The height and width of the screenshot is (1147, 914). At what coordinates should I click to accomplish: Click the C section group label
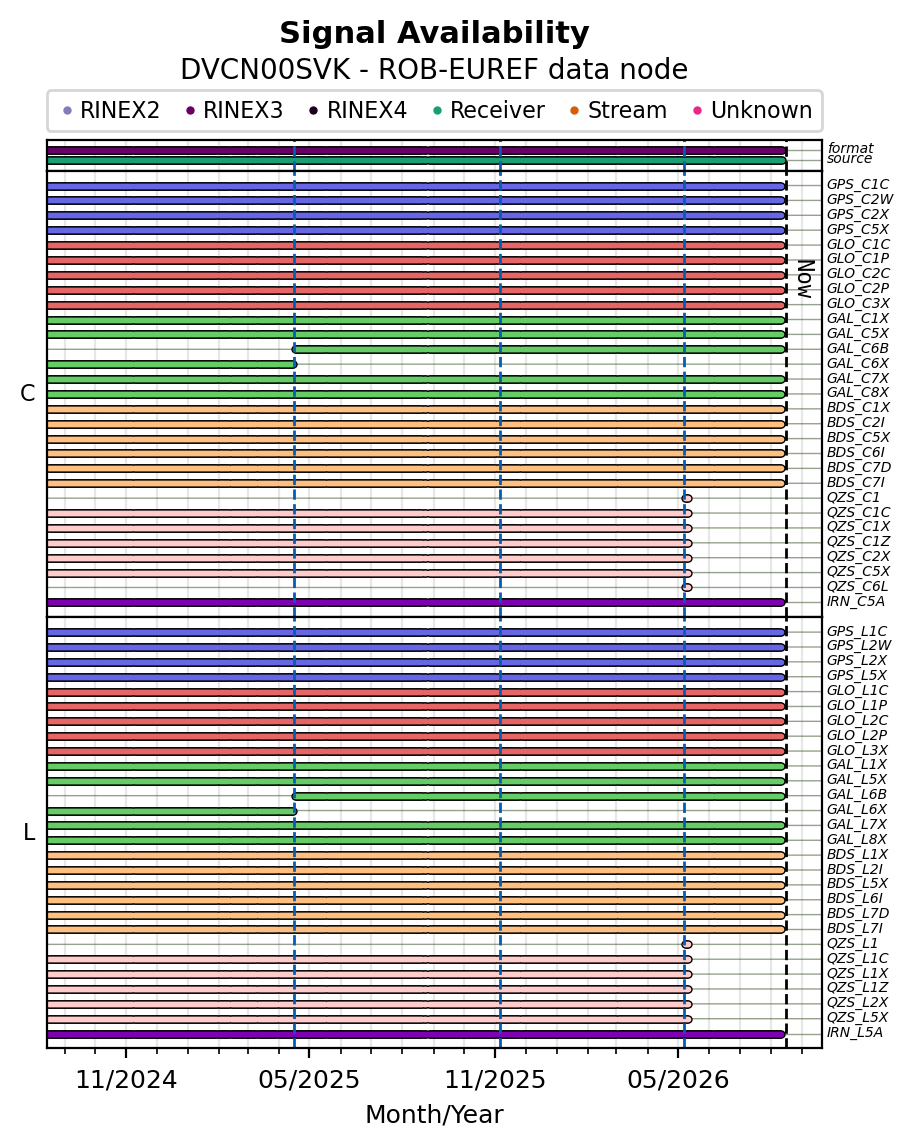(28, 394)
